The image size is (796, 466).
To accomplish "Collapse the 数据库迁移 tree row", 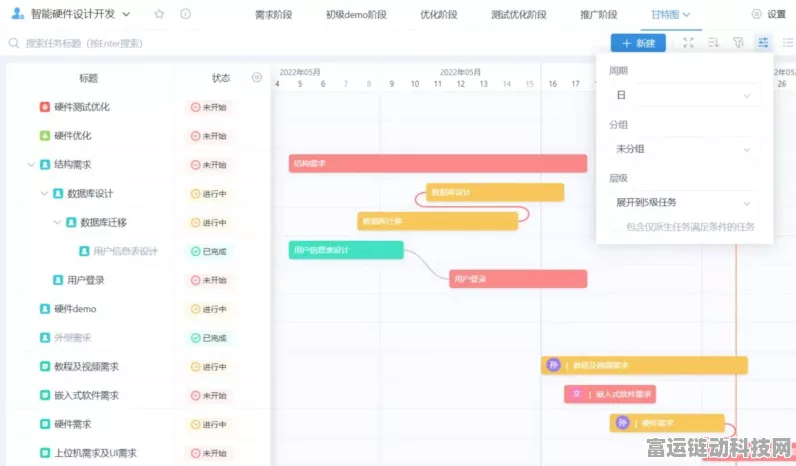I will click(x=57, y=222).
